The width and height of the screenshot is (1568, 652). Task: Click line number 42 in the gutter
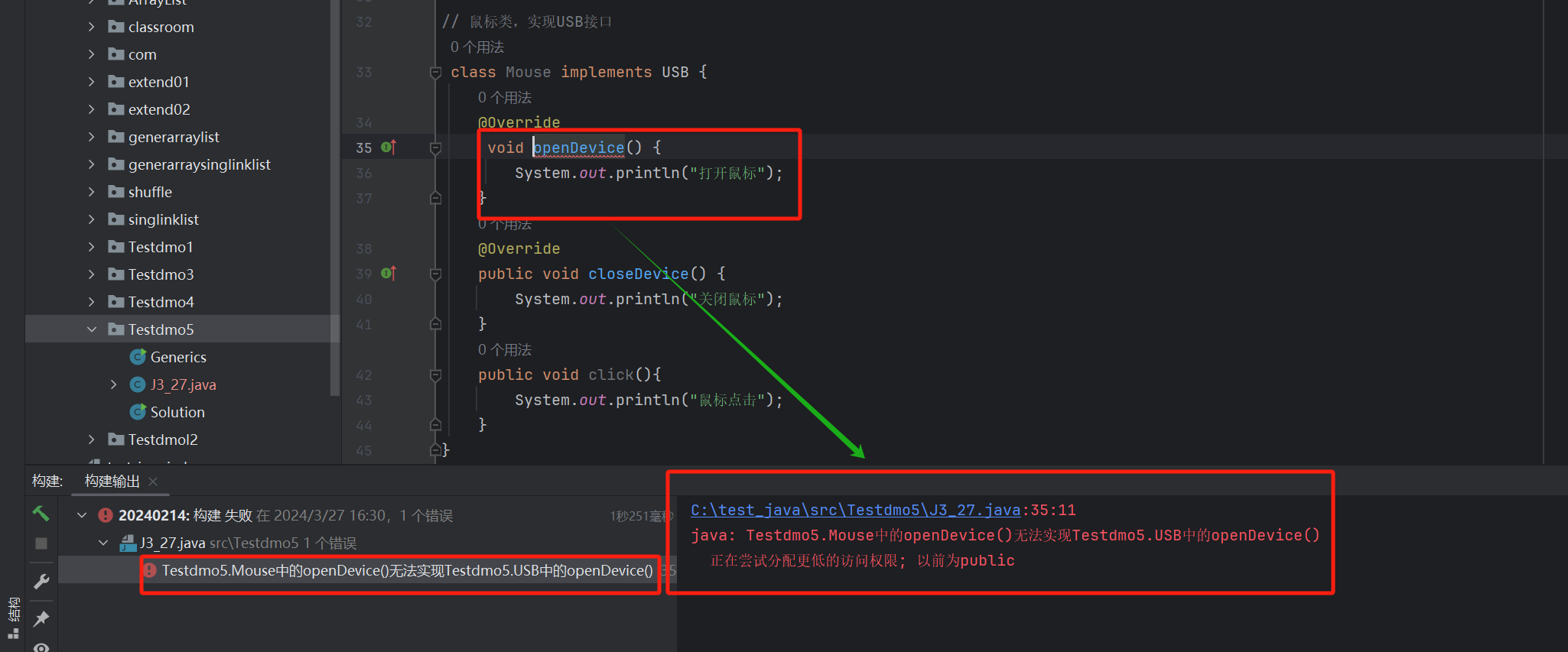[363, 375]
